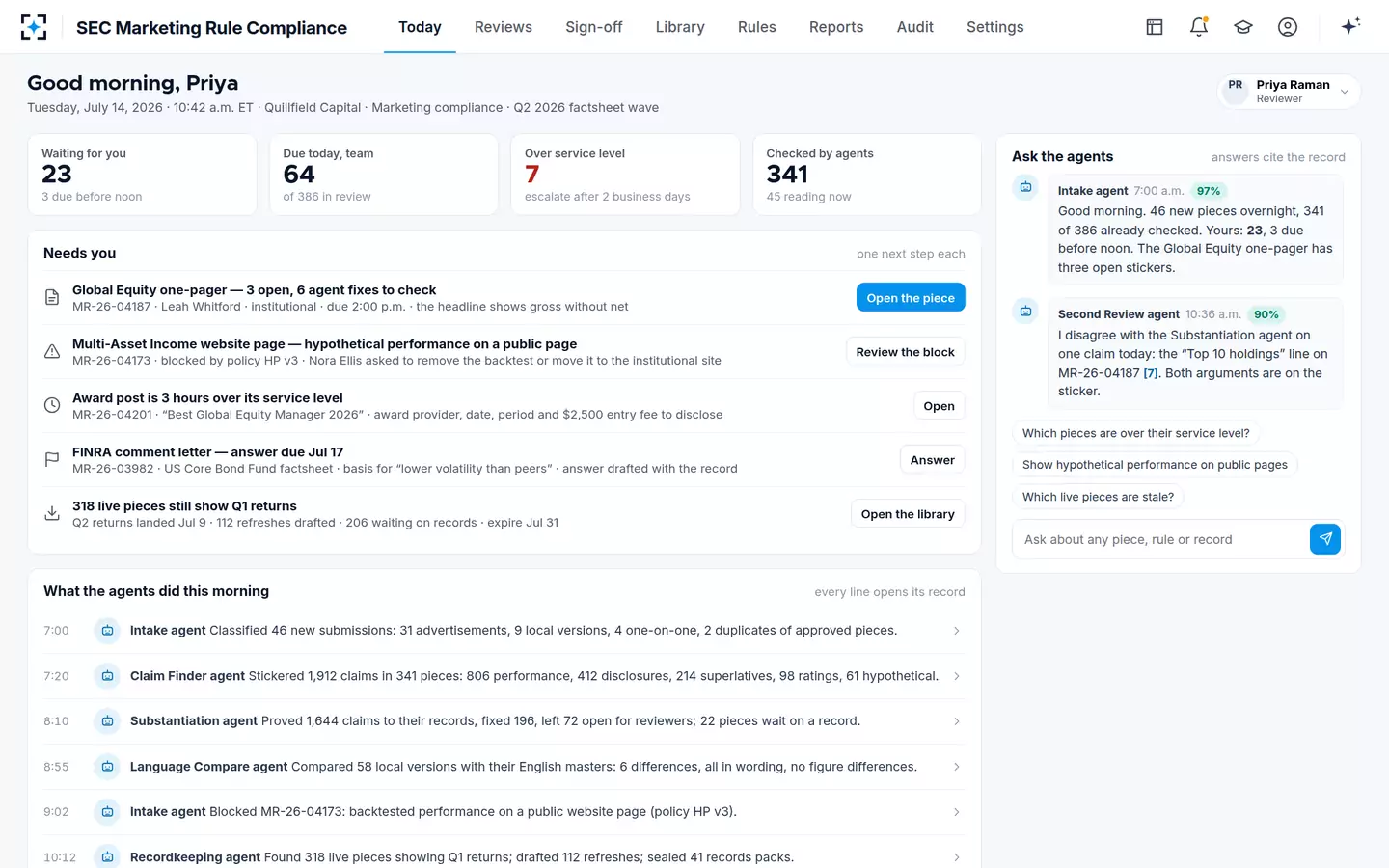Click the flag icon beside FINRA comment letter
This screenshot has width=1389, height=868.
pyautogui.click(x=52, y=460)
